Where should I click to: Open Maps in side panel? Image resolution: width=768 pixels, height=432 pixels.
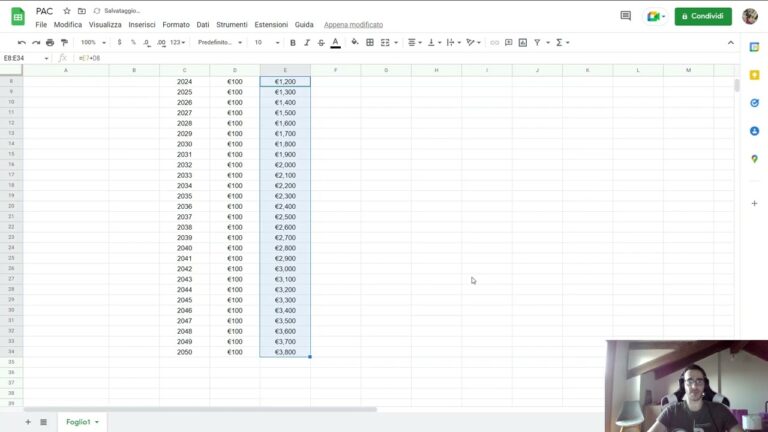click(754, 159)
